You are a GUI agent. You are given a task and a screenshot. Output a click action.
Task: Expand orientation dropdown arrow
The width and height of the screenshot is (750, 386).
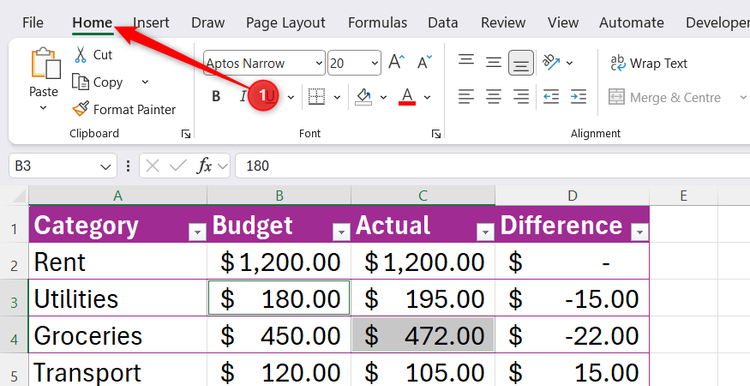[569, 63]
